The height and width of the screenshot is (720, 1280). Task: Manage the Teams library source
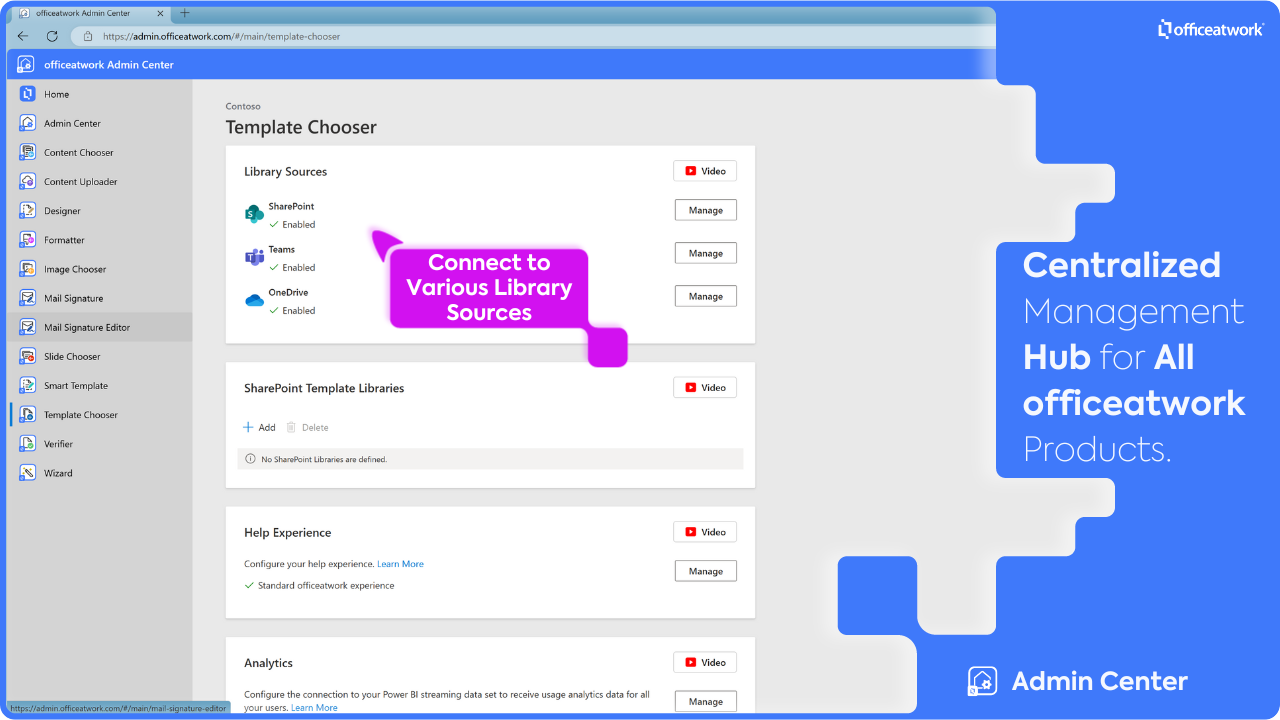coord(706,253)
